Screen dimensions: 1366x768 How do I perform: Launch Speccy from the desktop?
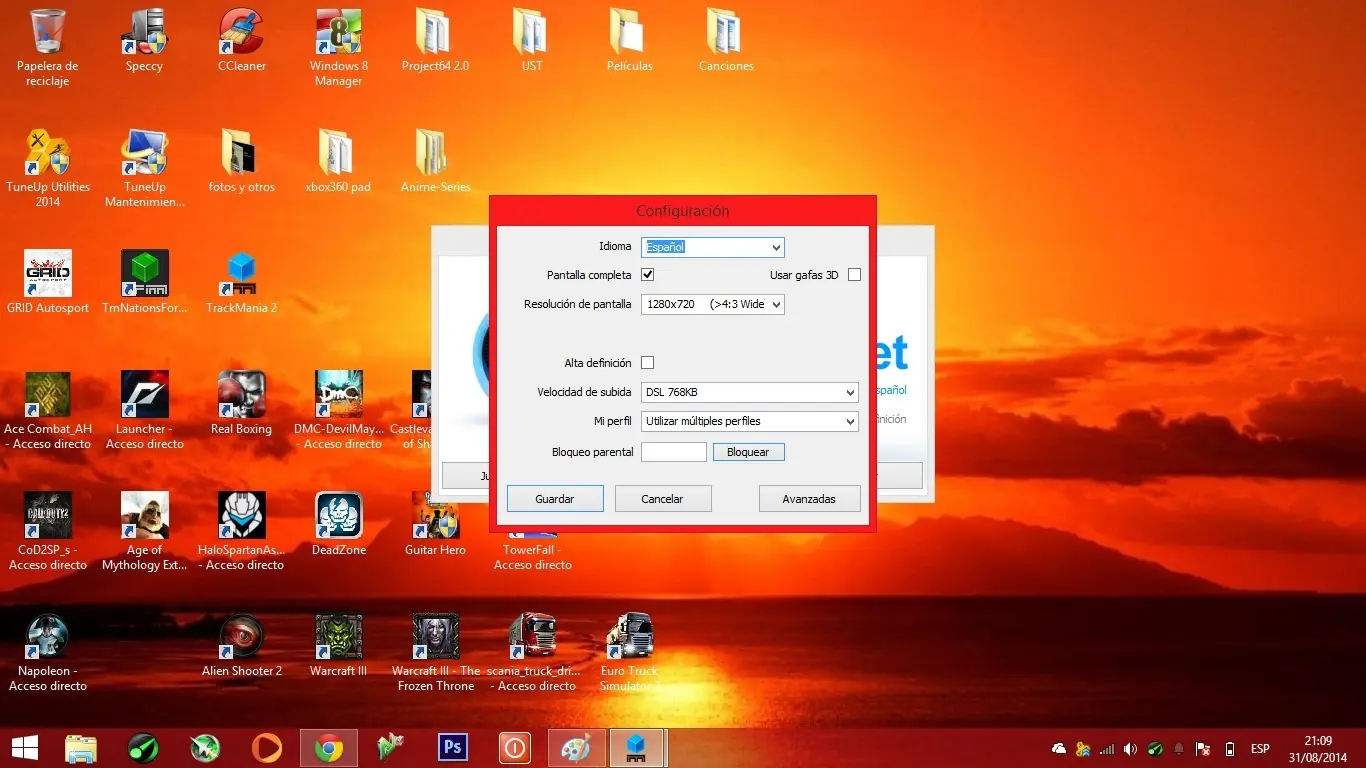click(x=144, y=40)
